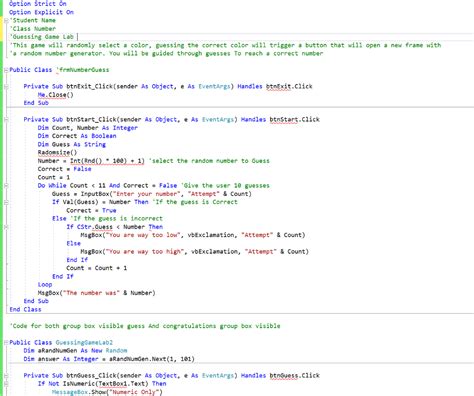
Task: Collapse the Public Class frmNumberGuess region
Action: pos(6,70)
